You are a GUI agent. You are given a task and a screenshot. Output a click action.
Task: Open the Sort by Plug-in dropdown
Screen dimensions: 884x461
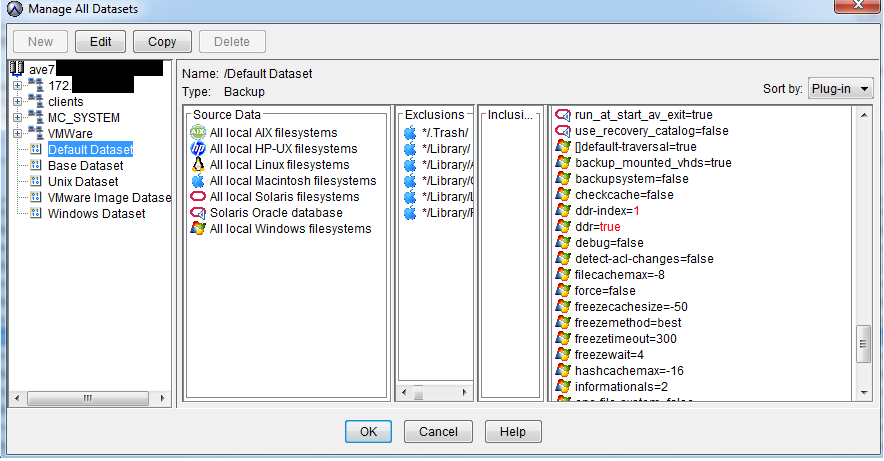click(x=841, y=89)
